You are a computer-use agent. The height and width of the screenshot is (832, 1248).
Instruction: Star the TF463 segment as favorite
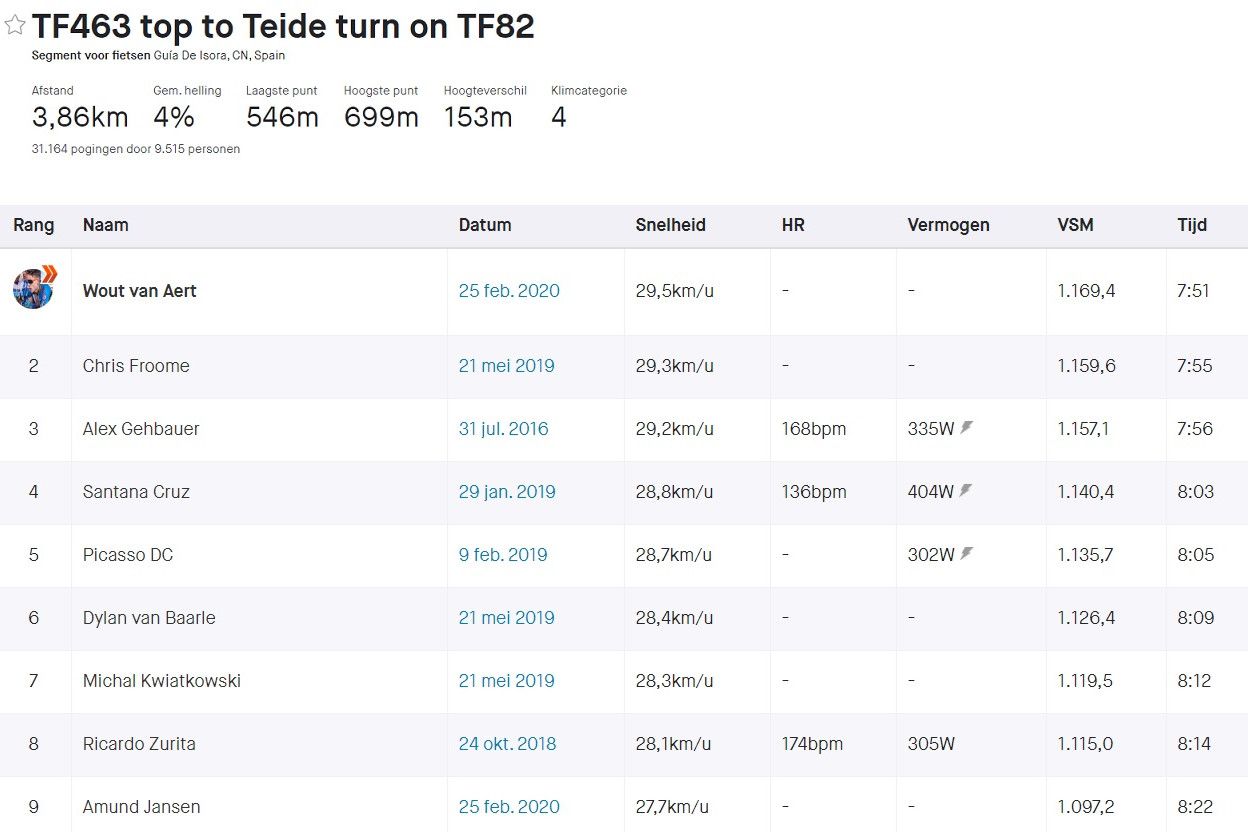(15, 26)
